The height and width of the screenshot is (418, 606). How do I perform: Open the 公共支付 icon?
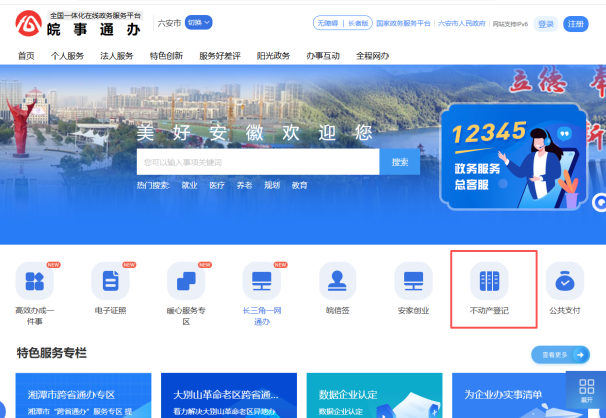(565, 281)
